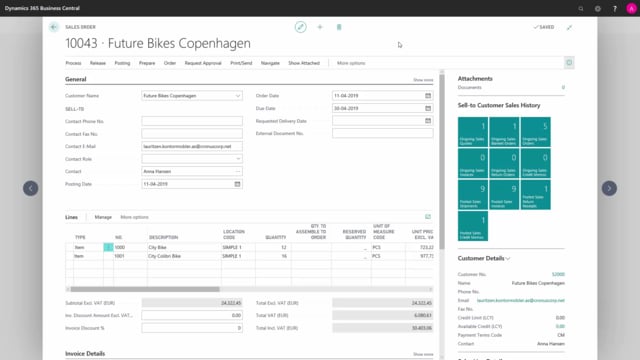Expand Customer Details chevron
This screenshot has height=360, width=640.
coord(508,258)
